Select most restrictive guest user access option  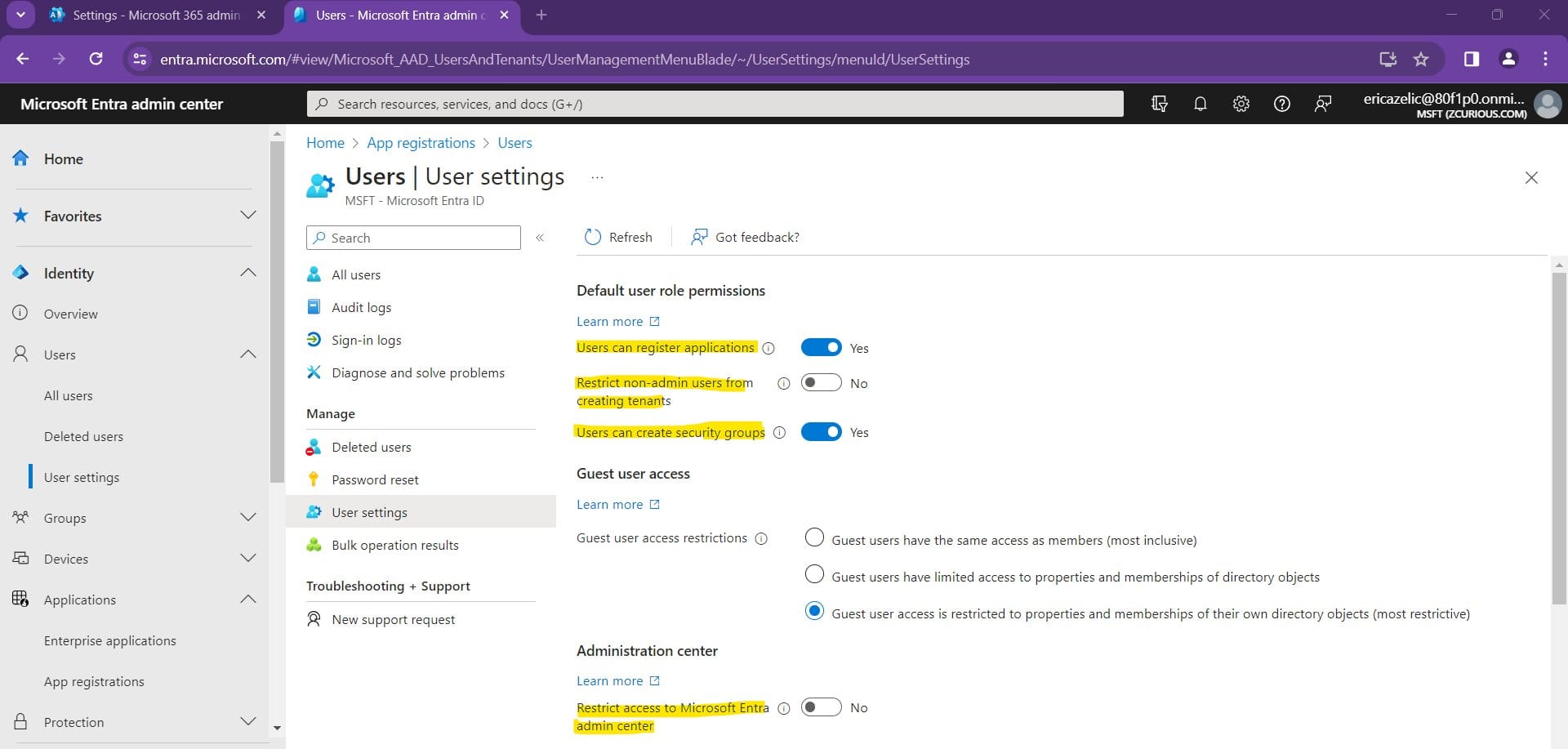[x=814, y=611]
